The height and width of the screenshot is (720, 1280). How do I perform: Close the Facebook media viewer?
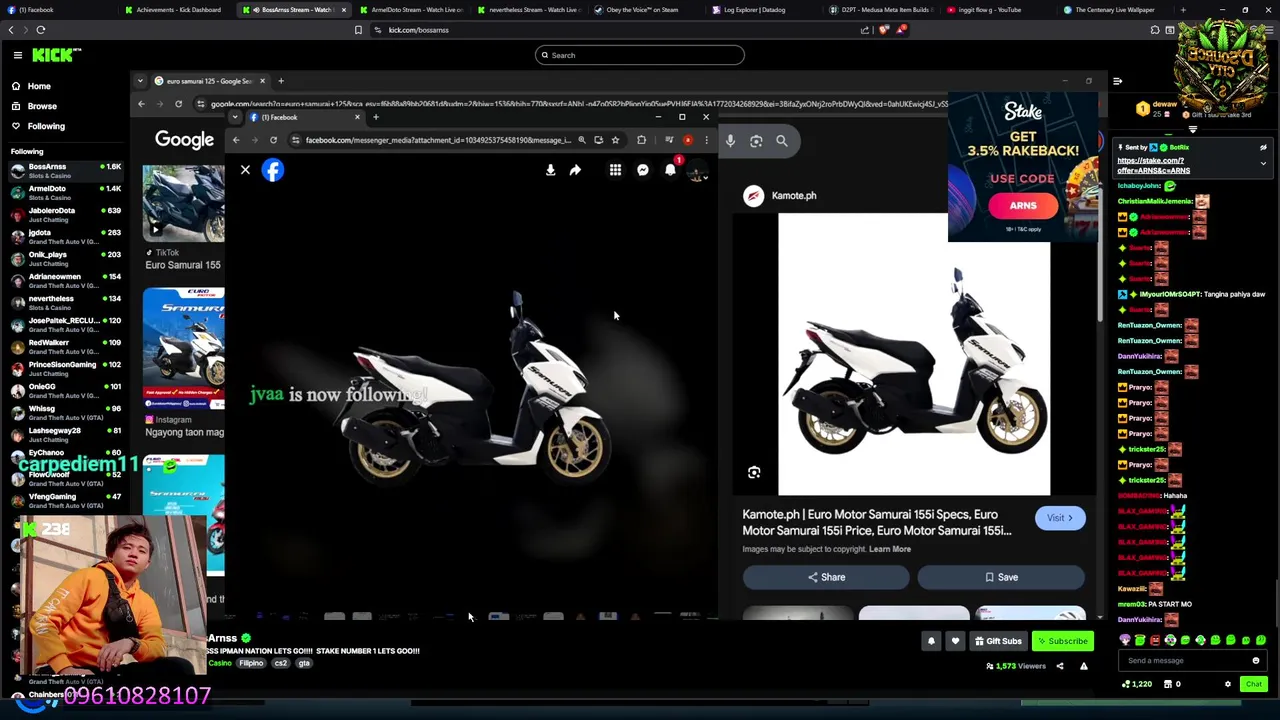pyautogui.click(x=245, y=170)
